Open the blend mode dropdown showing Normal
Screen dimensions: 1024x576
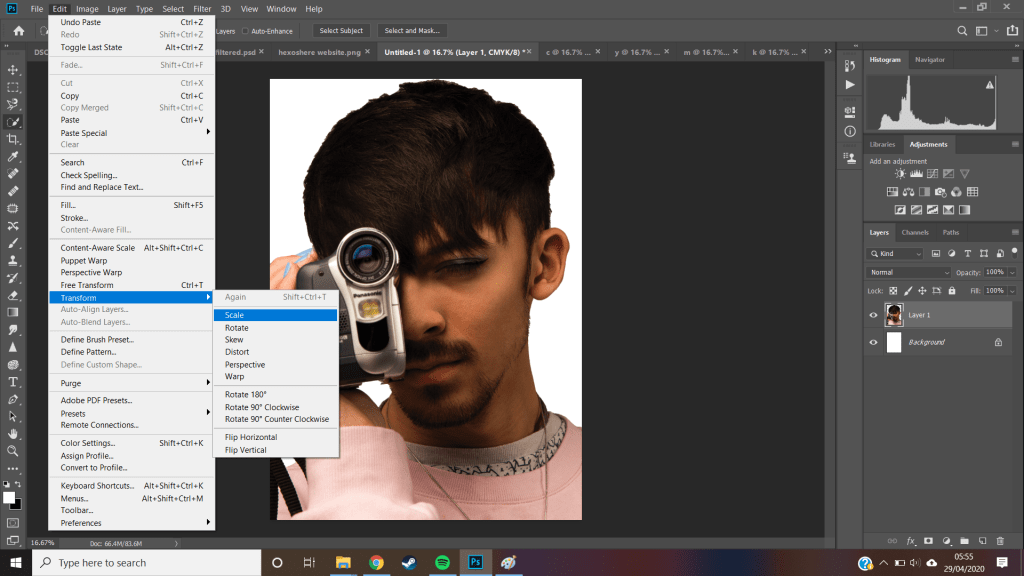tap(909, 272)
